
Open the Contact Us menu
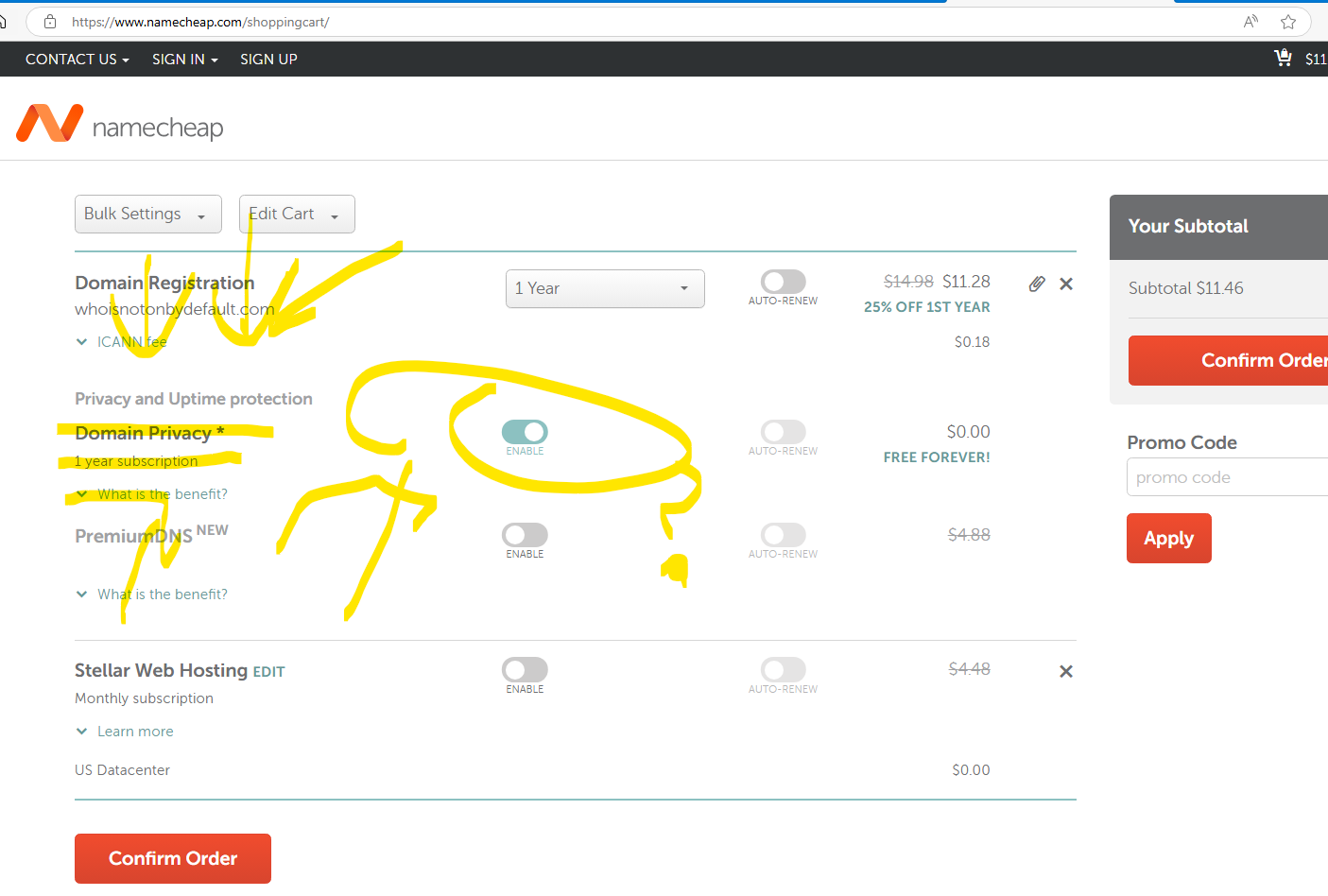tap(78, 59)
